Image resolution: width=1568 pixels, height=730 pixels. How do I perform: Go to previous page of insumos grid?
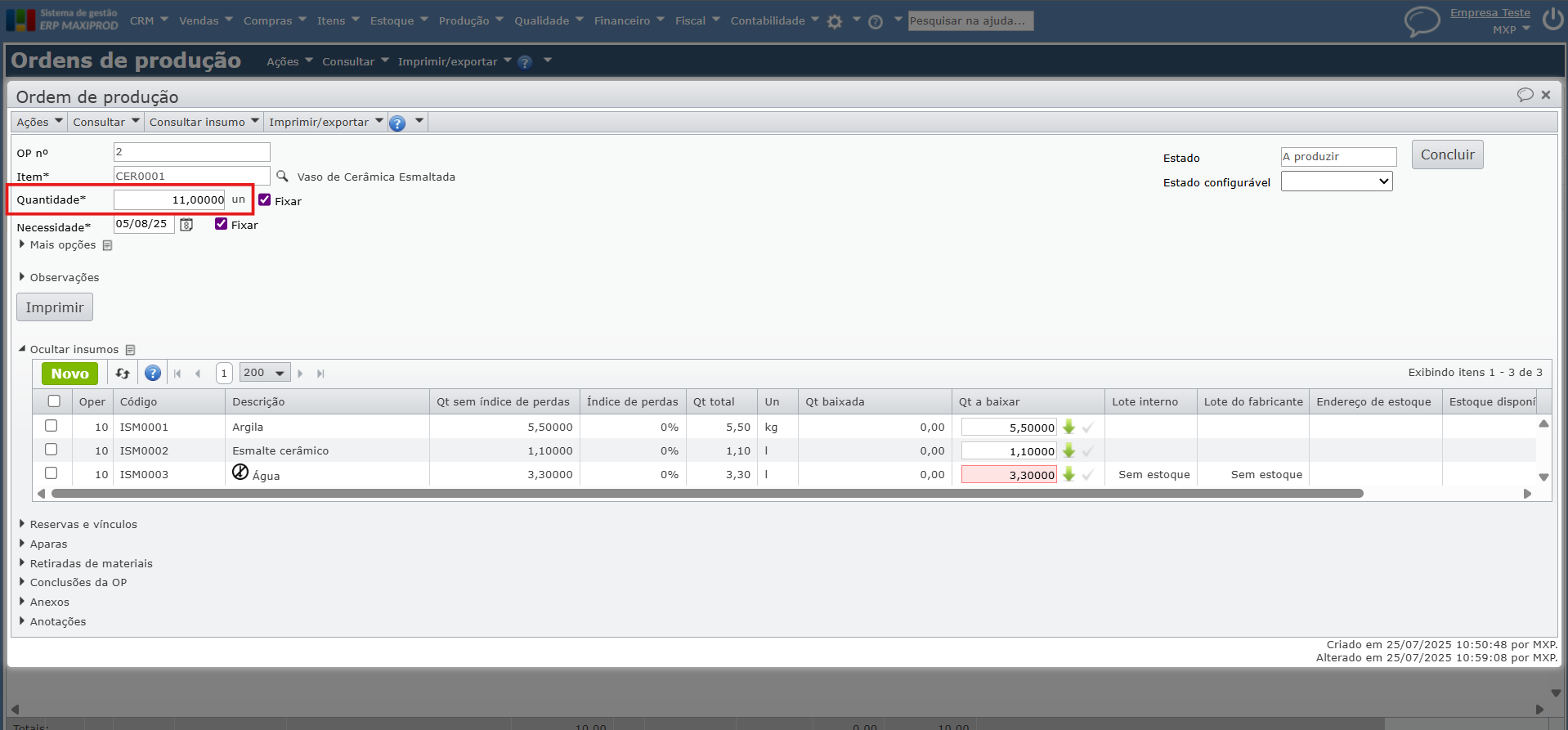[x=198, y=374]
